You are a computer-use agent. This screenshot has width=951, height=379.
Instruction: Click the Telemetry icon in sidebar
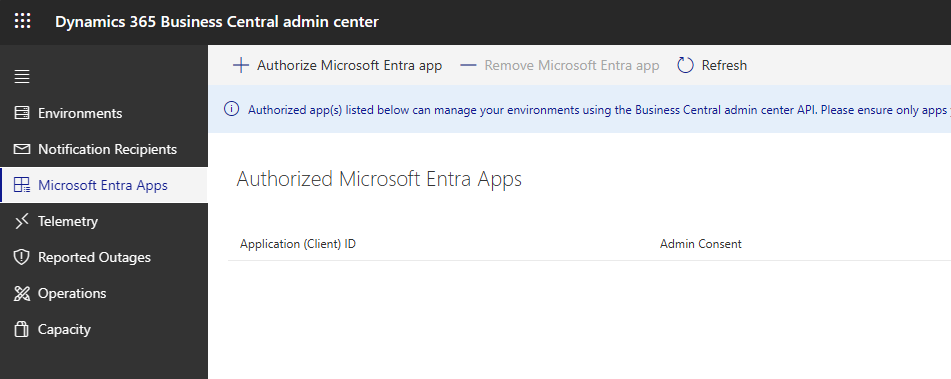point(22,221)
